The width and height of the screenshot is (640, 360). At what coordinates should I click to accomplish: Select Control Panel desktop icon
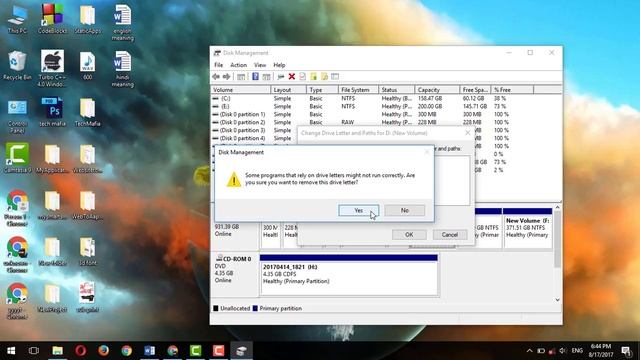pyautogui.click(x=17, y=116)
